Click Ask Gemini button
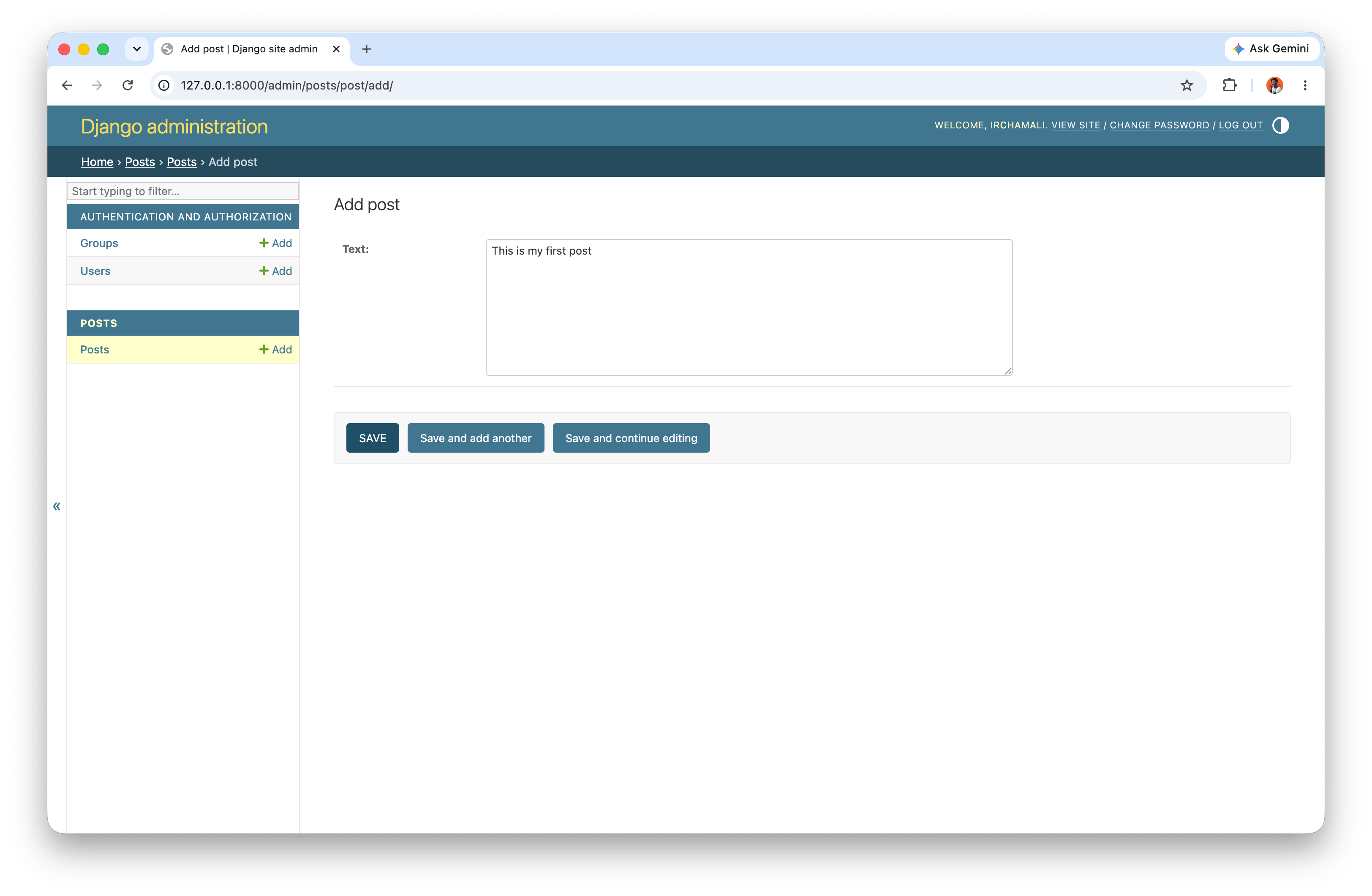Image resolution: width=1372 pixels, height=896 pixels. pyautogui.click(x=1271, y=49)
